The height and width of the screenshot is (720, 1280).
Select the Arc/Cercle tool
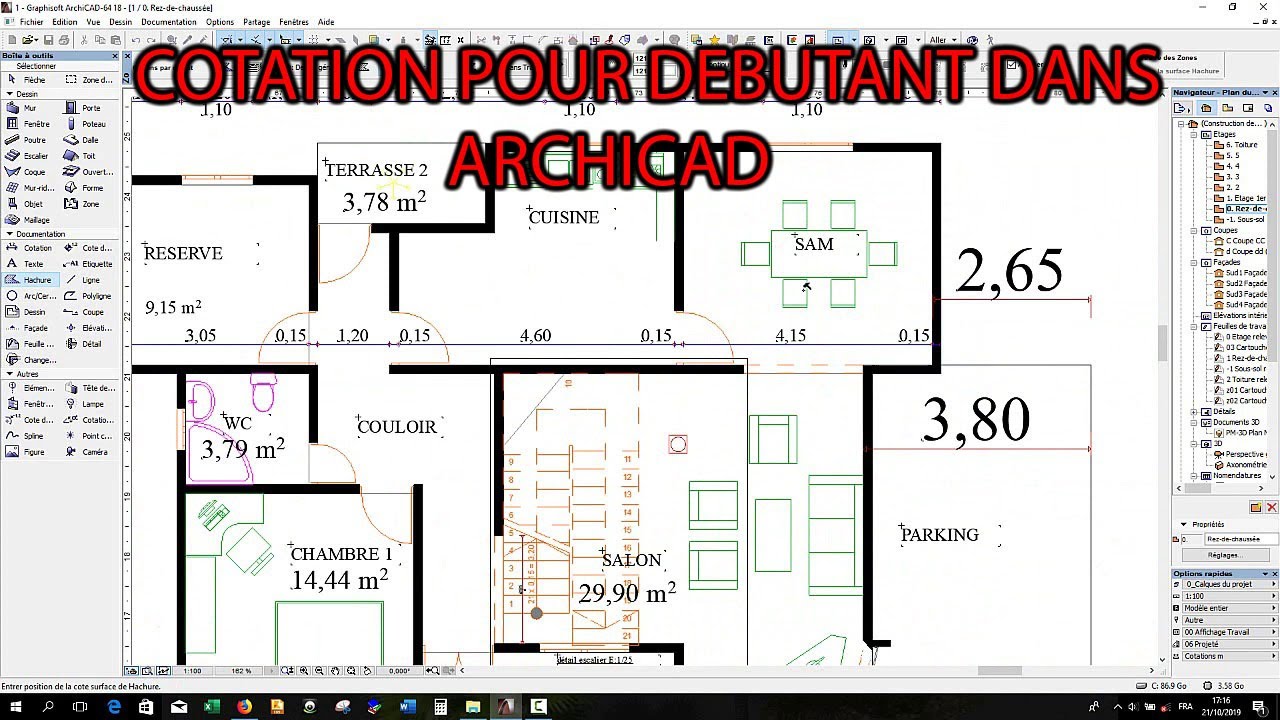tap(32, 296)
